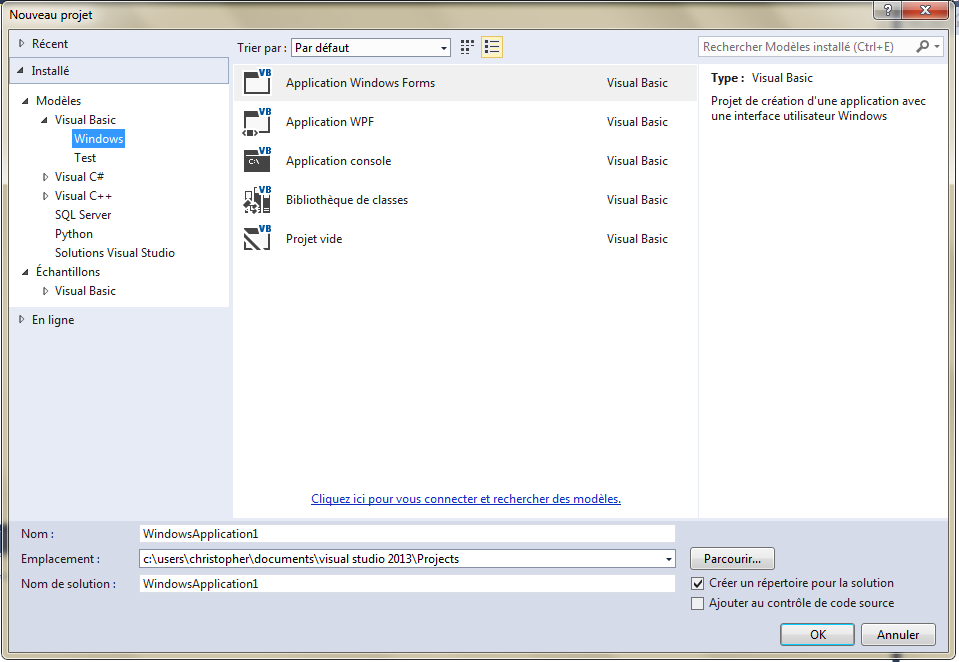Open the link to search models online

(465, 499)
